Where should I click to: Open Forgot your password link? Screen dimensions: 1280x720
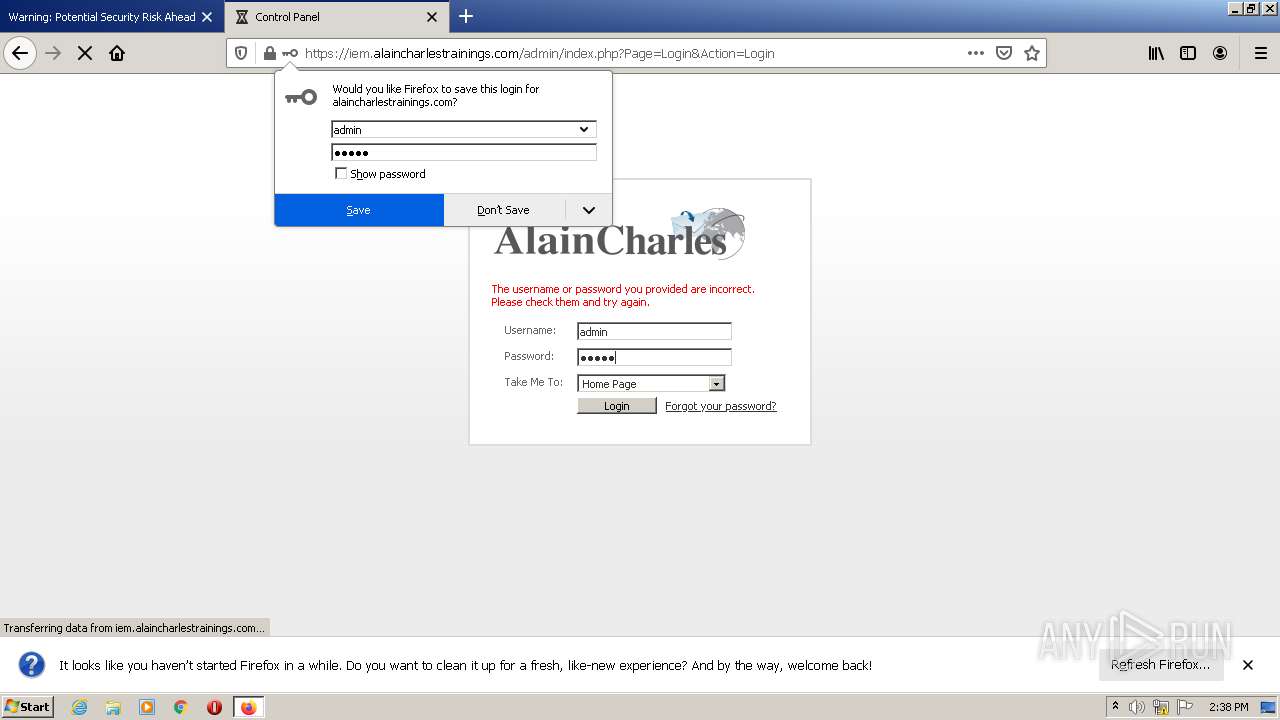721,406
